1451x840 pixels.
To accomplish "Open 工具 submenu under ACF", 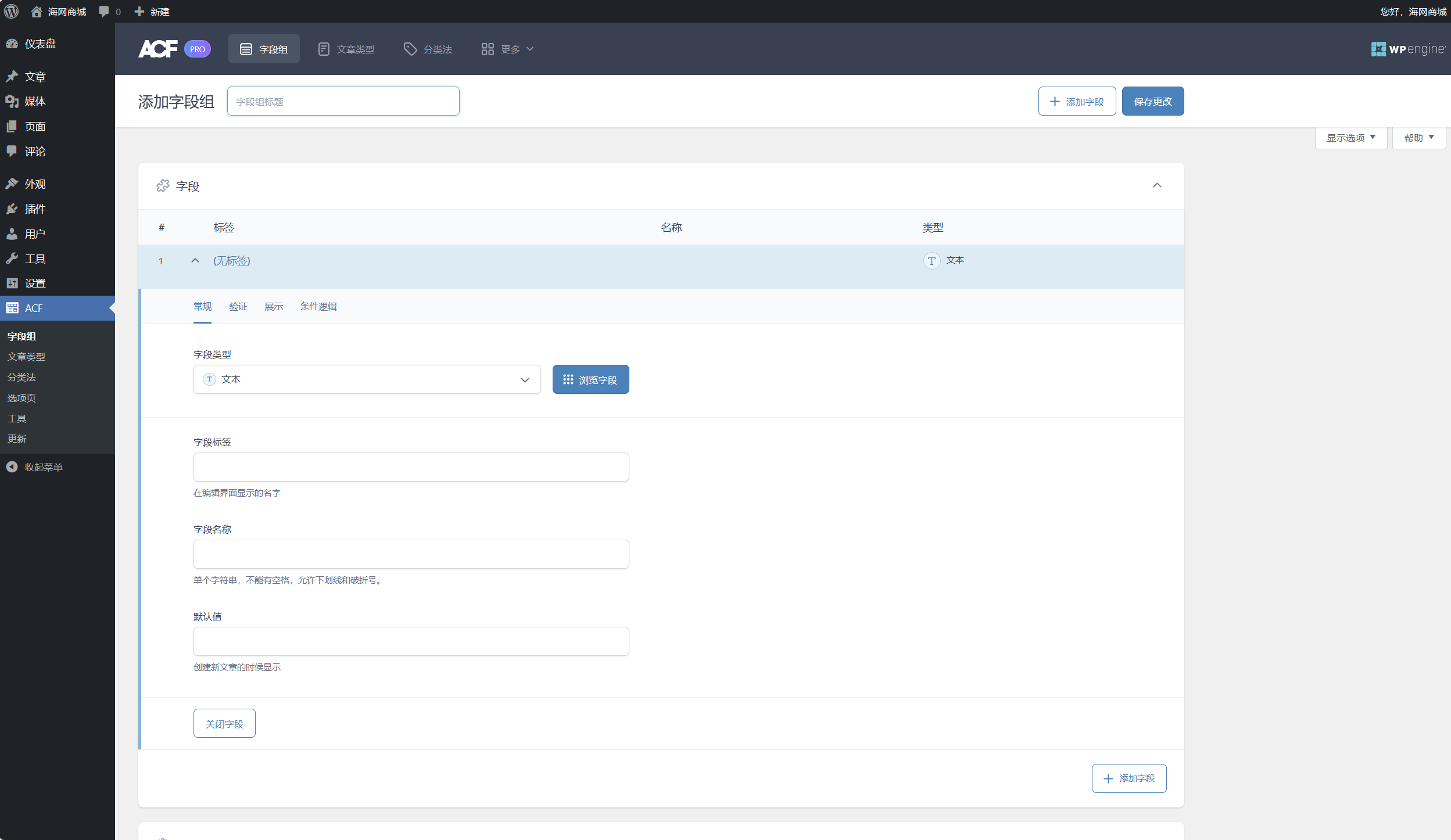I will (x=17, y=418).
